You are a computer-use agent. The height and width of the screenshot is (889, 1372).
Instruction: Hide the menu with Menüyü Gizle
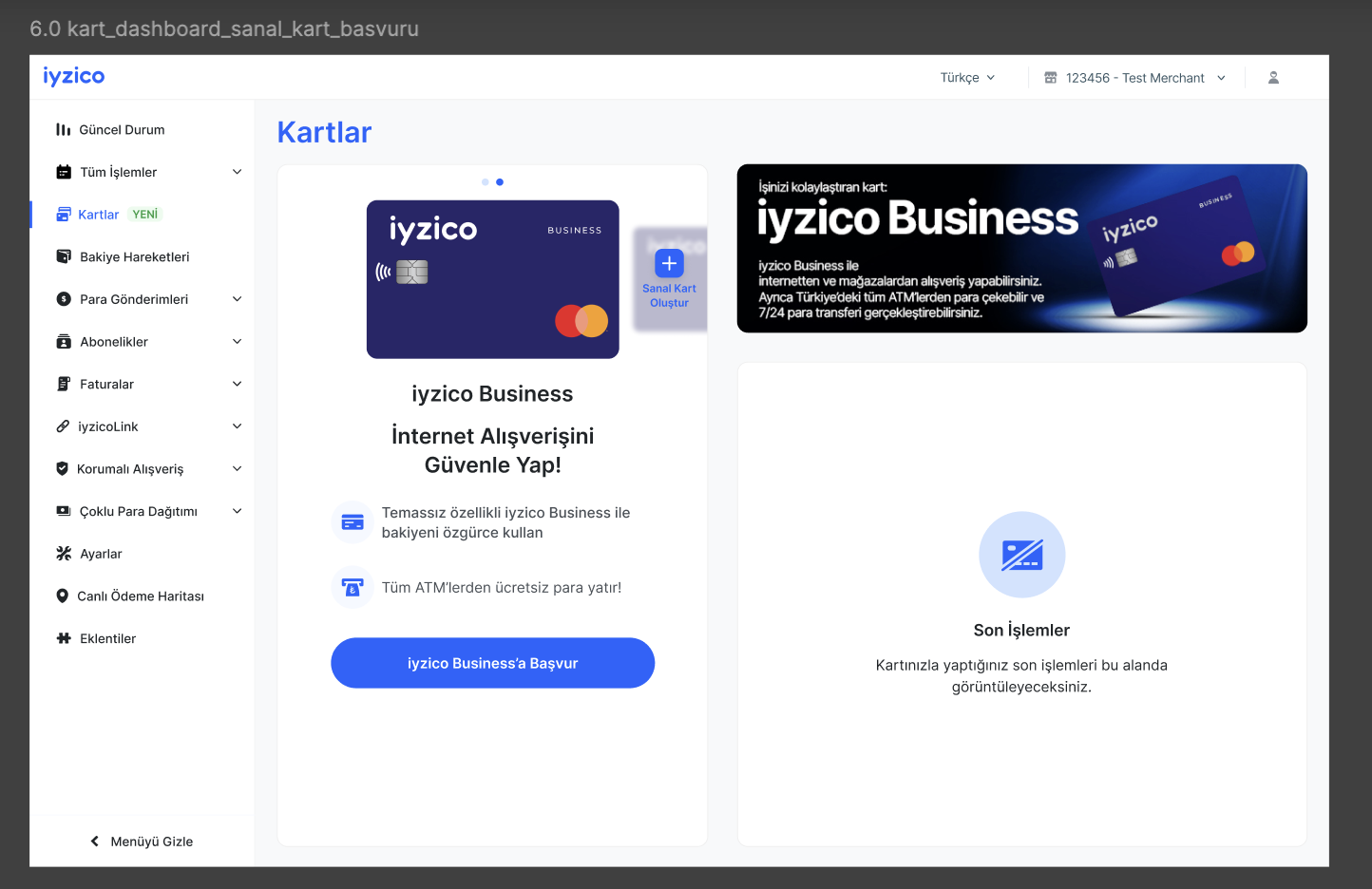(142, 842)
